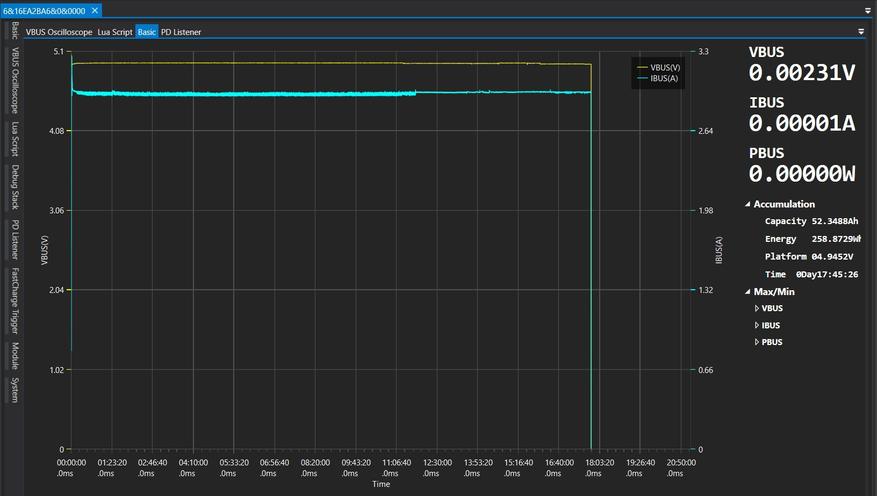Click the active Basic top tab
This screenshot has height=496, width=877.
coord(146,32)
